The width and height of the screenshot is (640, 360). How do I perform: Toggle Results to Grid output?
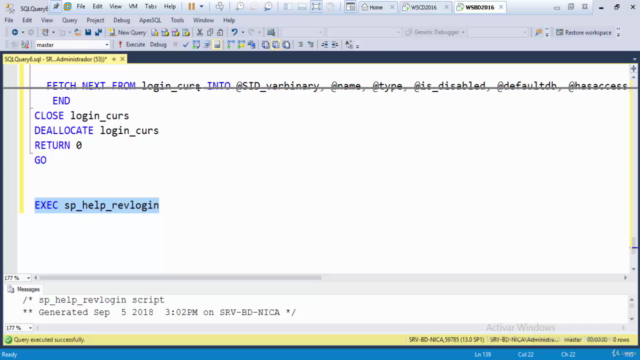[x=276, y=45]
